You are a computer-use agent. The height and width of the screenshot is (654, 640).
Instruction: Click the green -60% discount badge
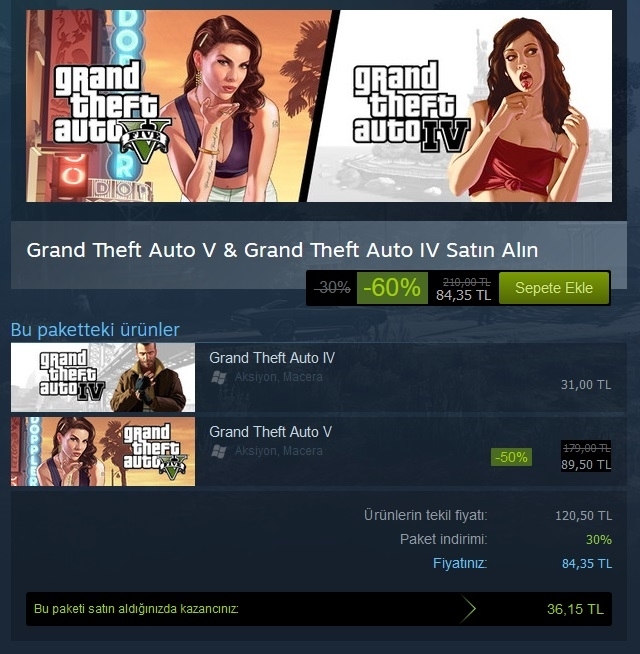(392, 288)
